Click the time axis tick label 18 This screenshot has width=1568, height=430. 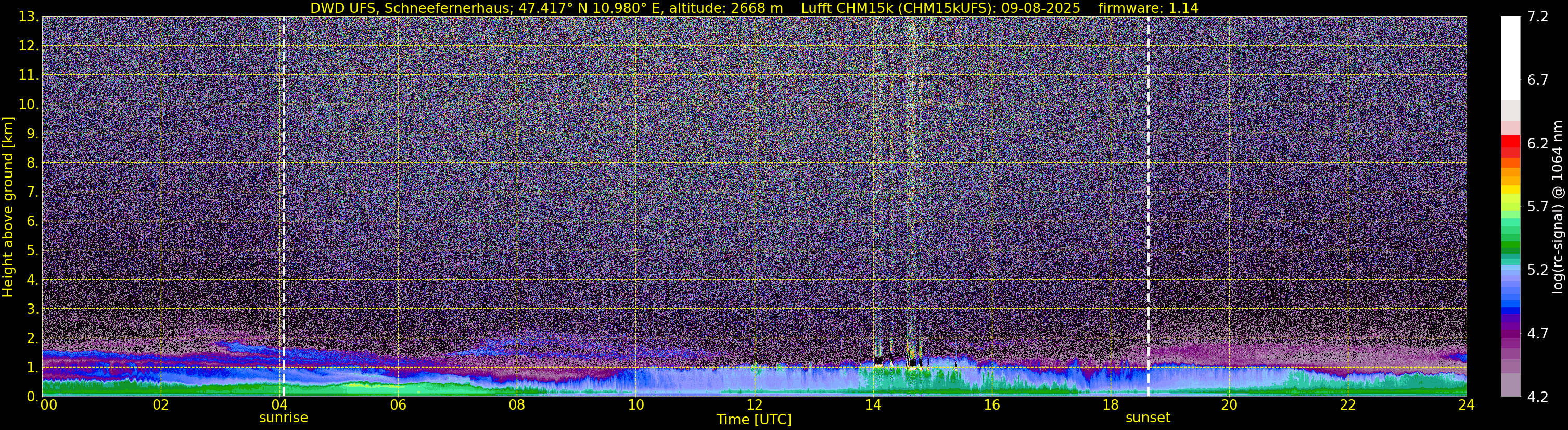click(1110, 405)
